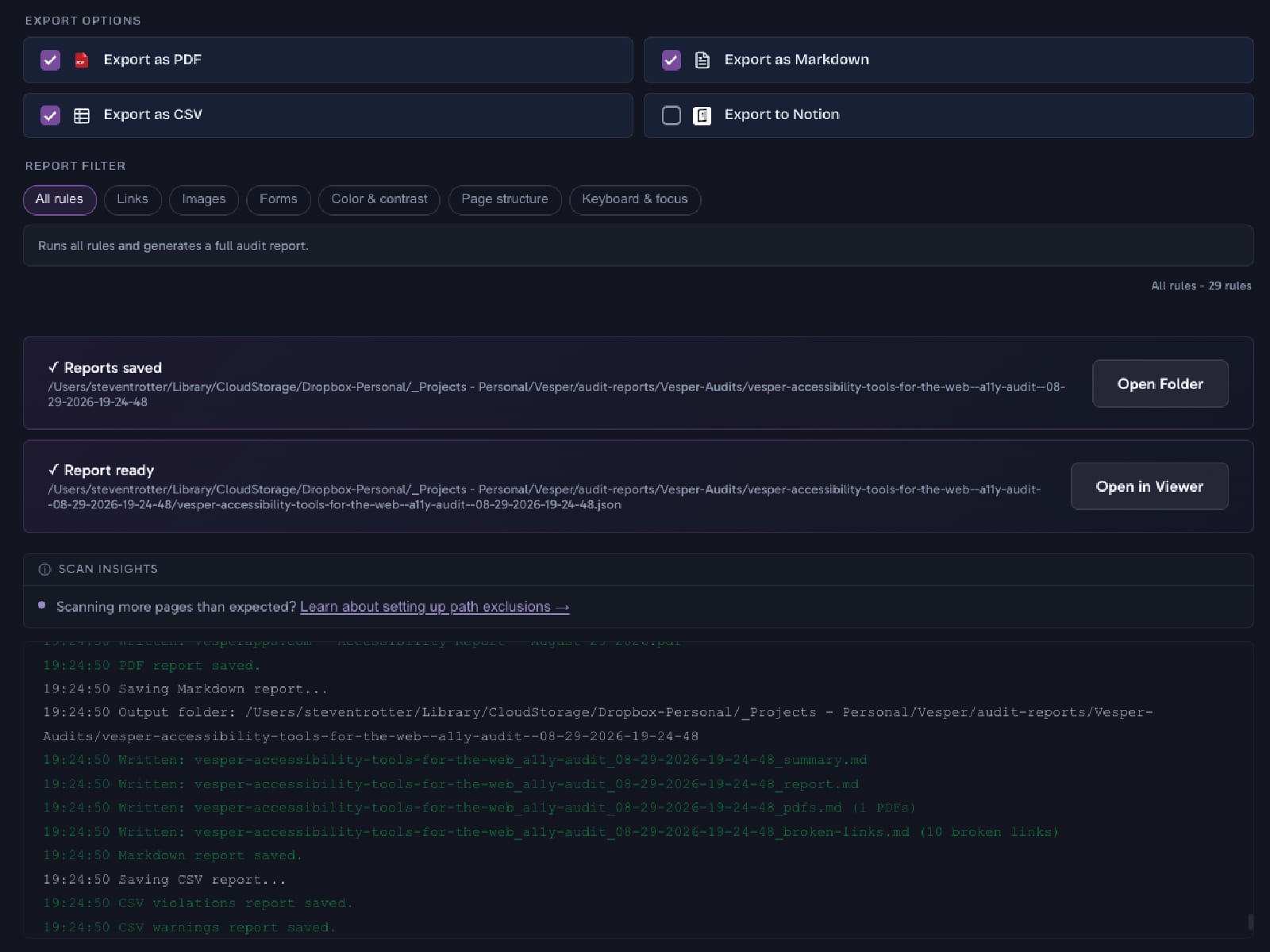This screenshot has width=1270, height=952.
Task: Click the Scan Insights info icon
Action: tap(44, 570)
